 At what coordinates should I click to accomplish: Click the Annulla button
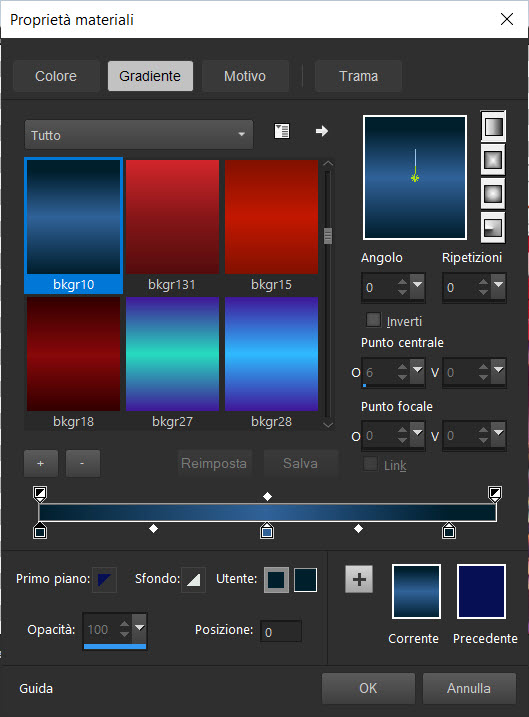469,688
